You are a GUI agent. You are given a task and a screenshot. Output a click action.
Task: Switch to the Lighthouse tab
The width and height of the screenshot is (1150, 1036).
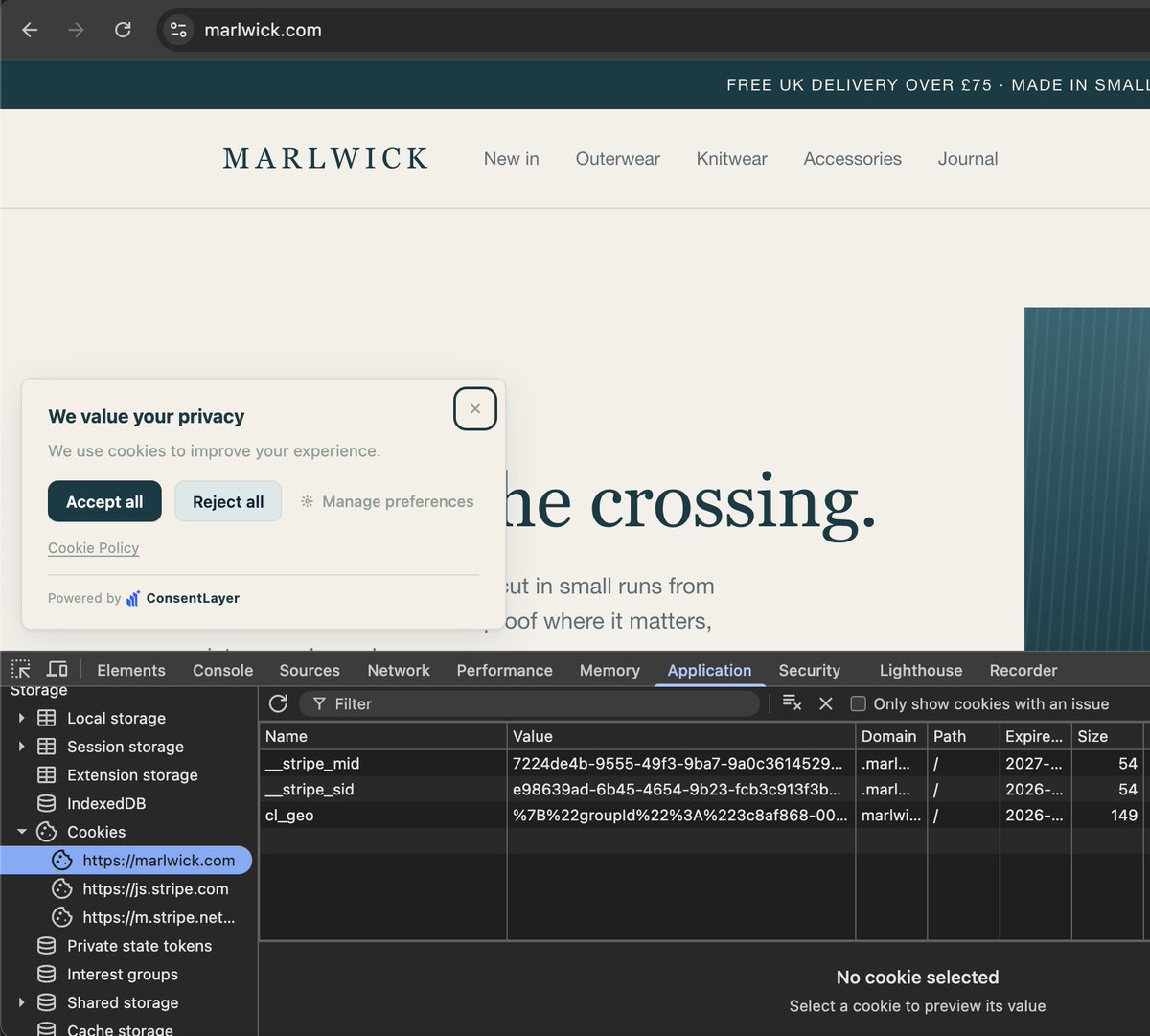[921, 671]
